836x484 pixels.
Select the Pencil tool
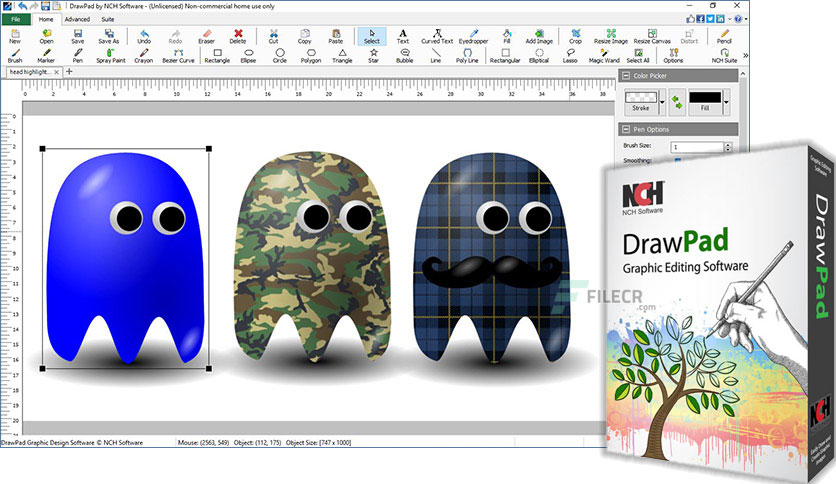tap(724, 36)
